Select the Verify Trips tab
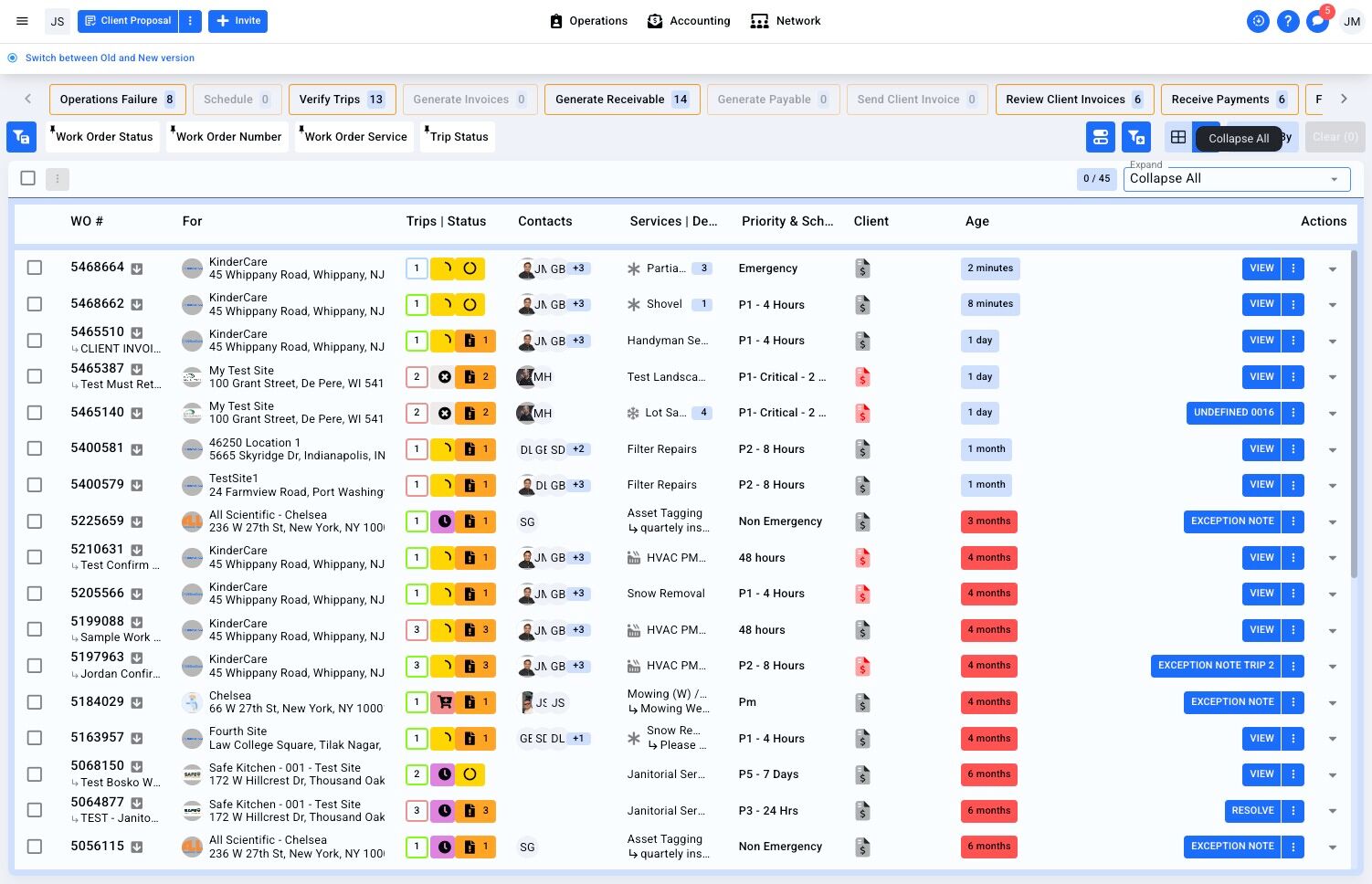The height and width of the screenshot is (884, 1372). pyautogui.click(x=342, y=100)
